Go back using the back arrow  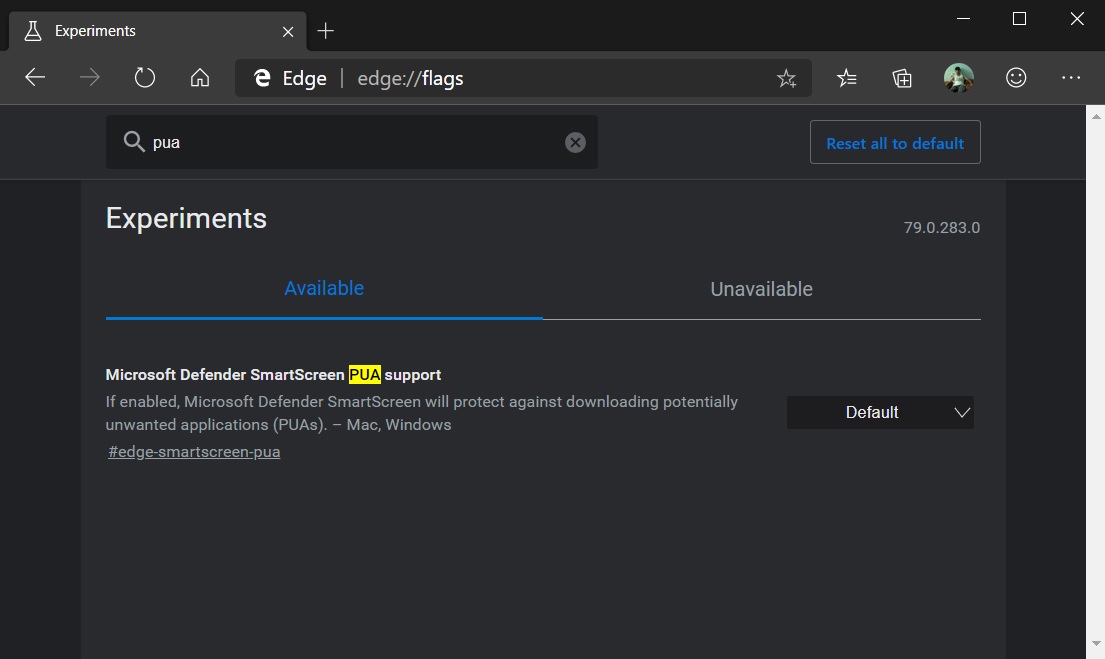(x=35, y=78)
